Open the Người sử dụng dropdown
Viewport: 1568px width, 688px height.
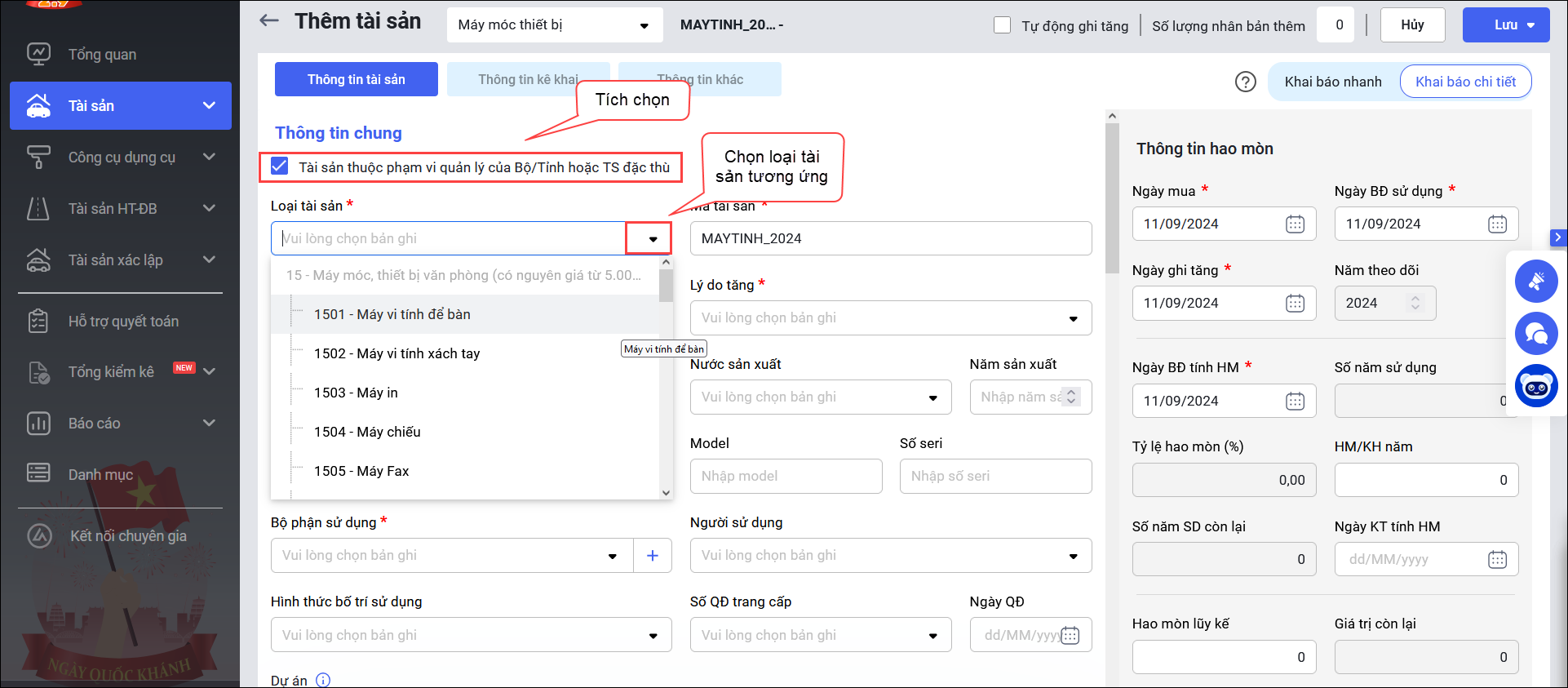click(x=891, y=555)
